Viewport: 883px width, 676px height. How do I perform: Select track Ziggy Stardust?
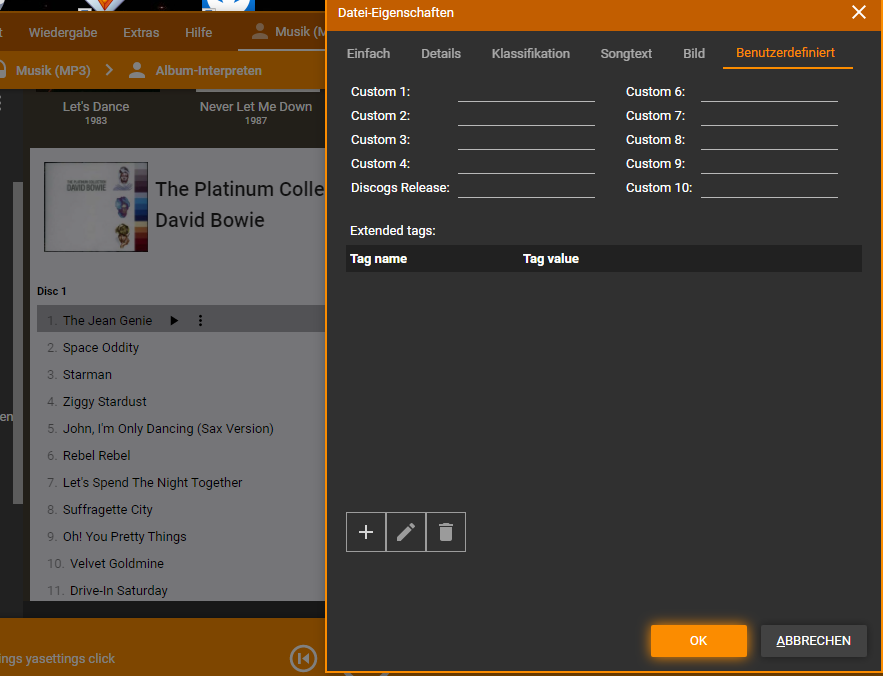tap(105, 402)
